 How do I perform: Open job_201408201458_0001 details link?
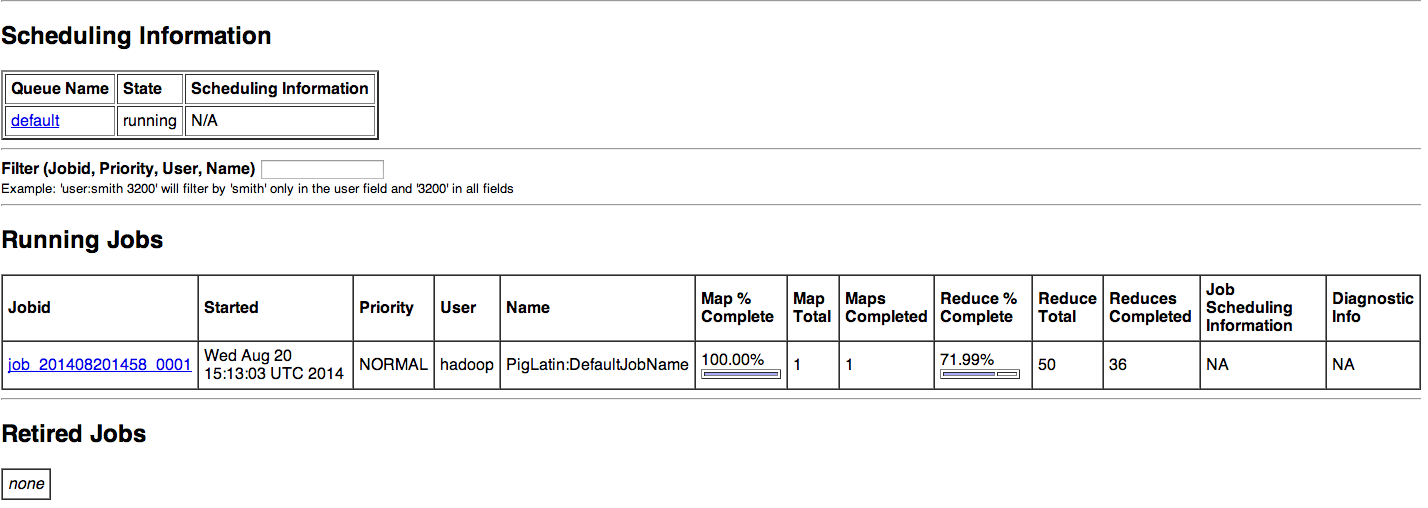(99, 365)
